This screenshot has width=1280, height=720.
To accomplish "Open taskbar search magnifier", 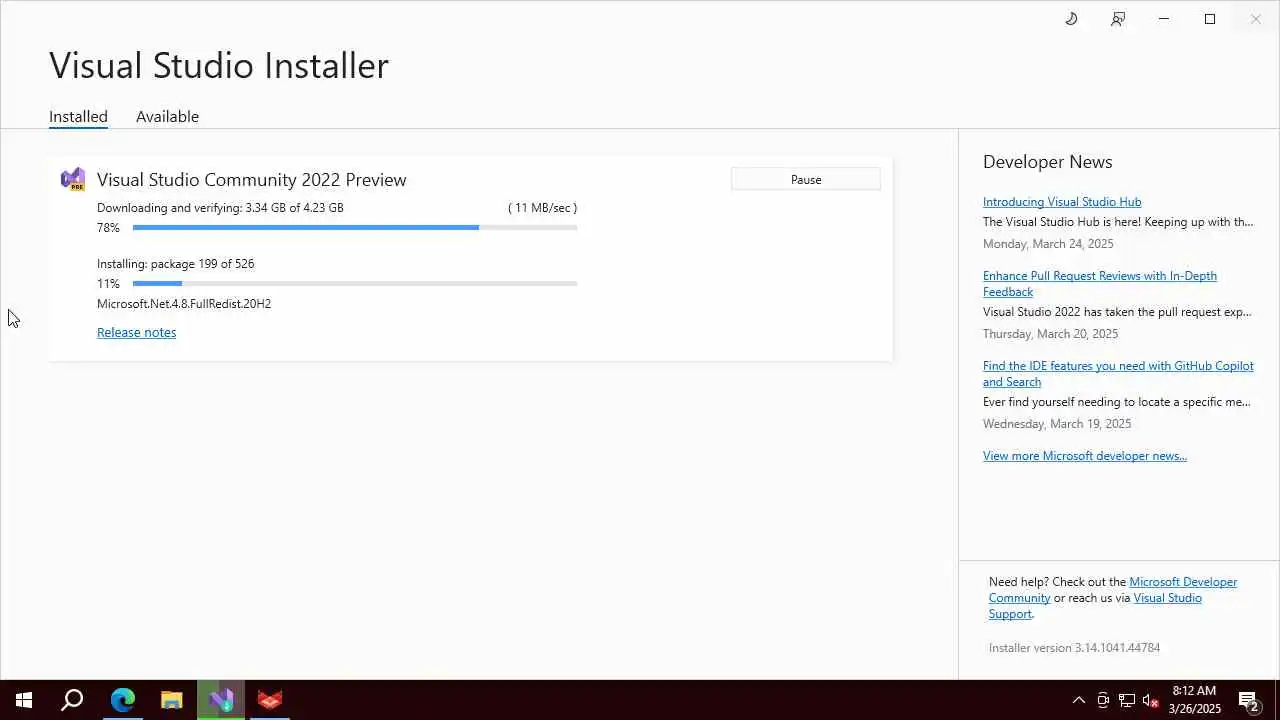I will pos(72,700).
